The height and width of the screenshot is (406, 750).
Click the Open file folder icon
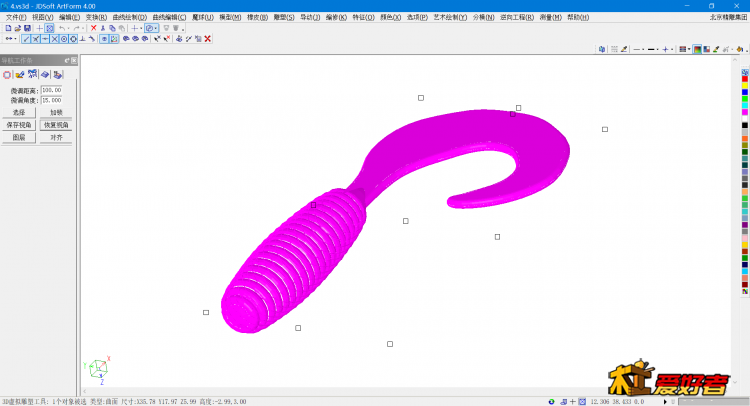click(17, 28)
